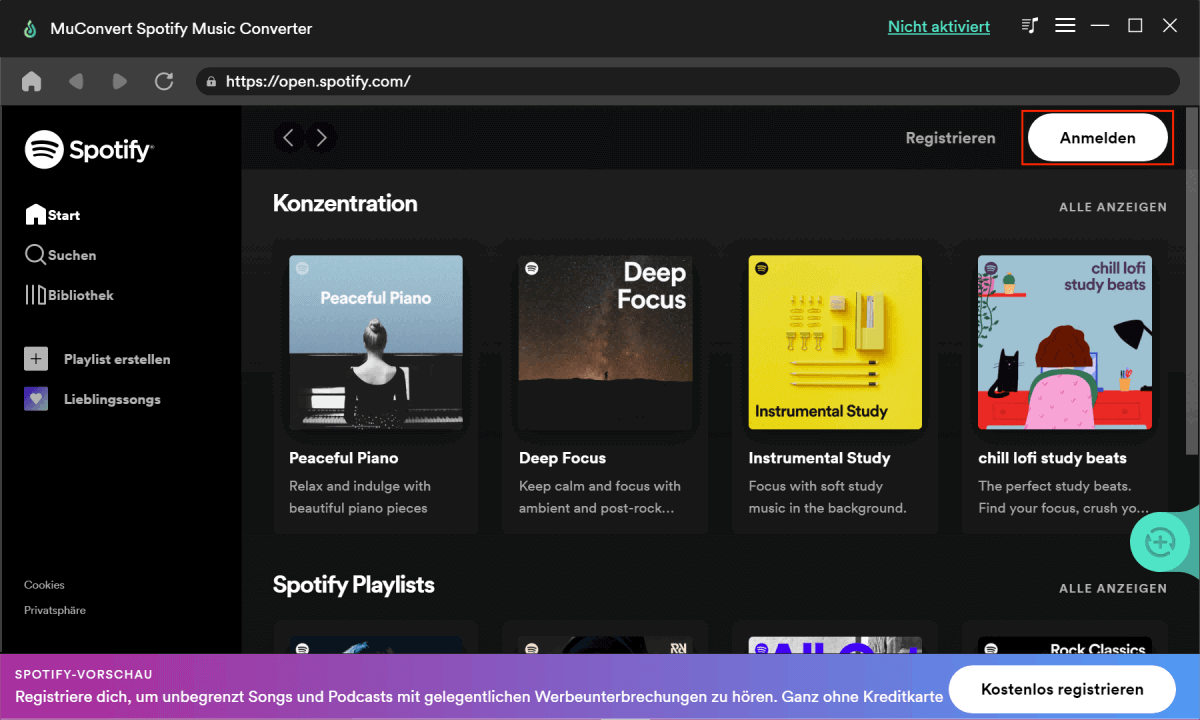The width and height of the screenshot is (1200, 720).
Task: Open Start in the Spotify sidebar
Action: [x=52, y=215]
